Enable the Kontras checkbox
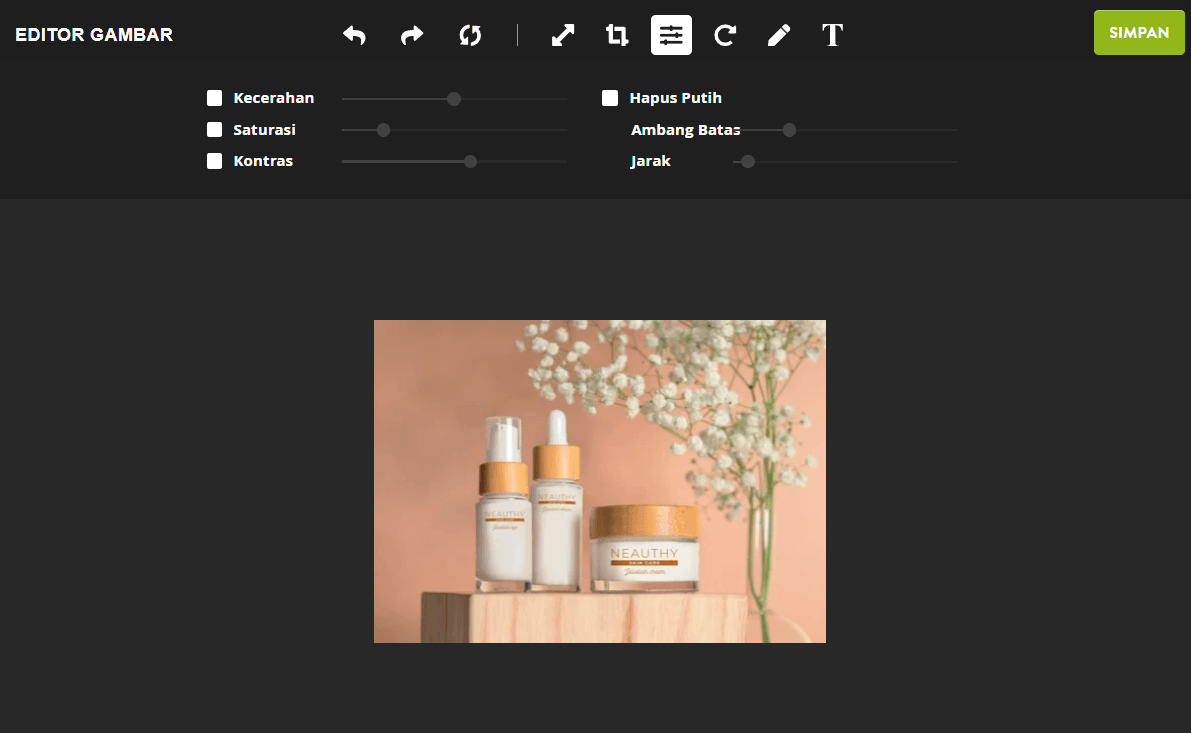 [213, 160]
